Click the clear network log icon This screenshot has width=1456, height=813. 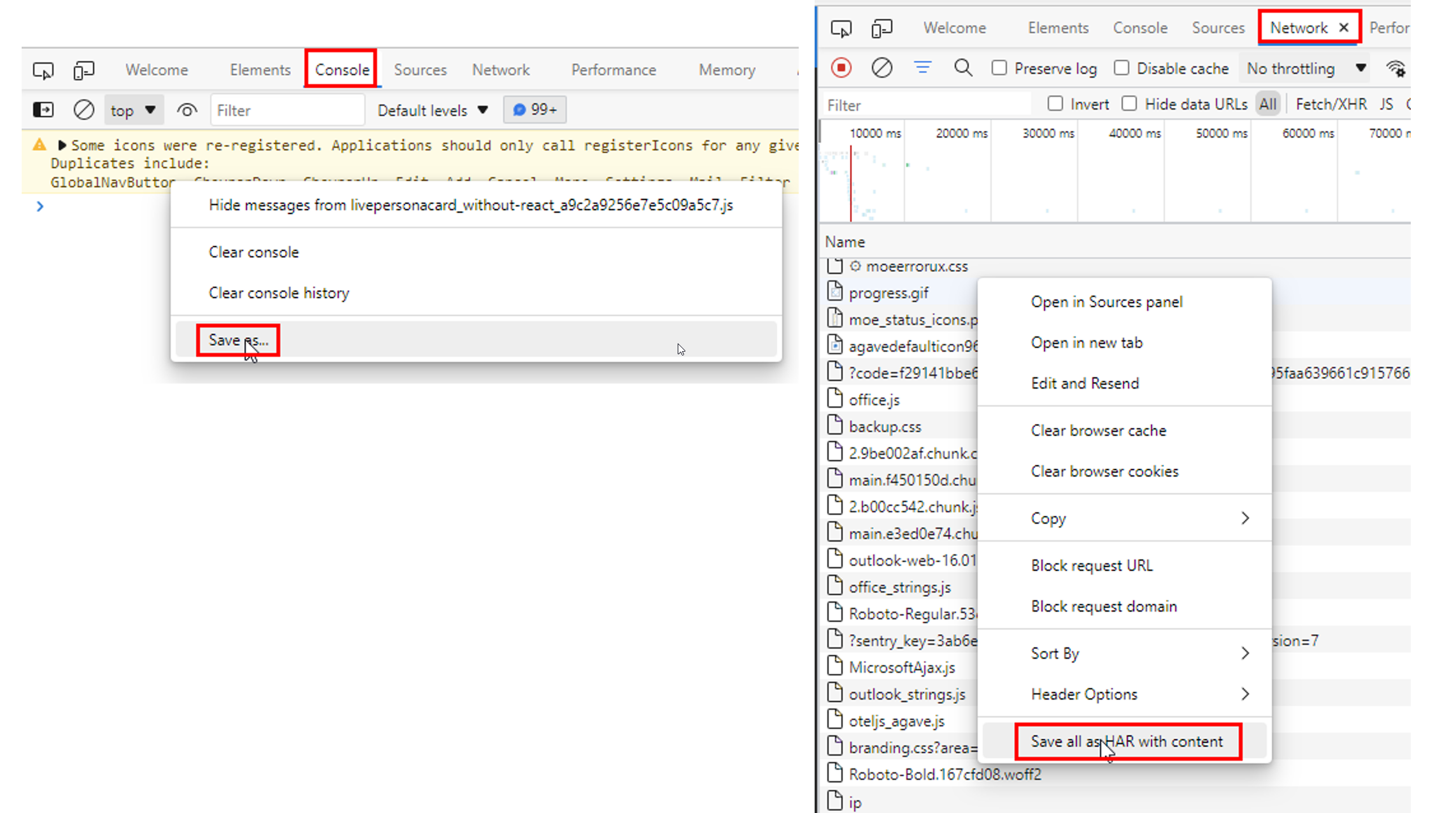click(x=881, y=68)
